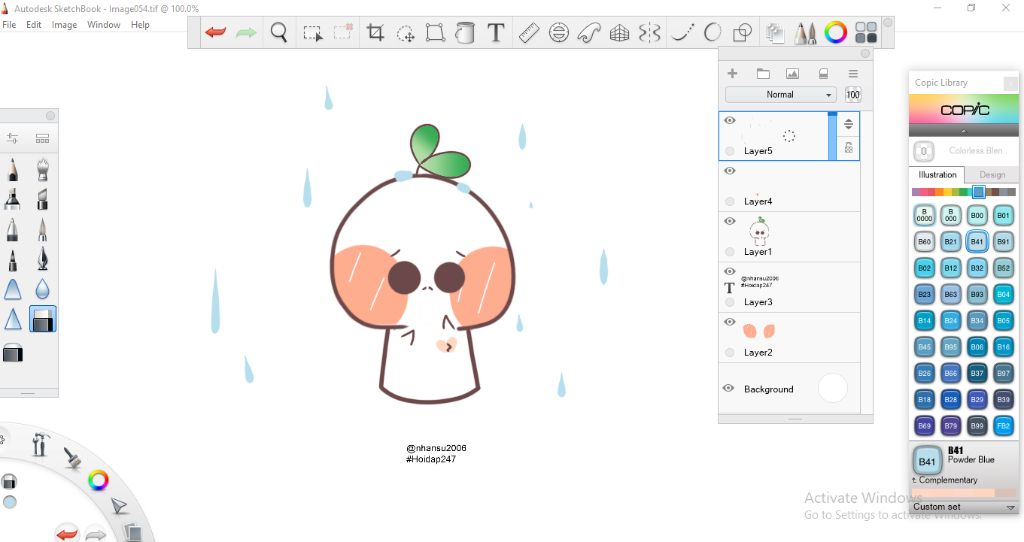
Task: Switch to the Design tab
Action: (x=992, y=175)
